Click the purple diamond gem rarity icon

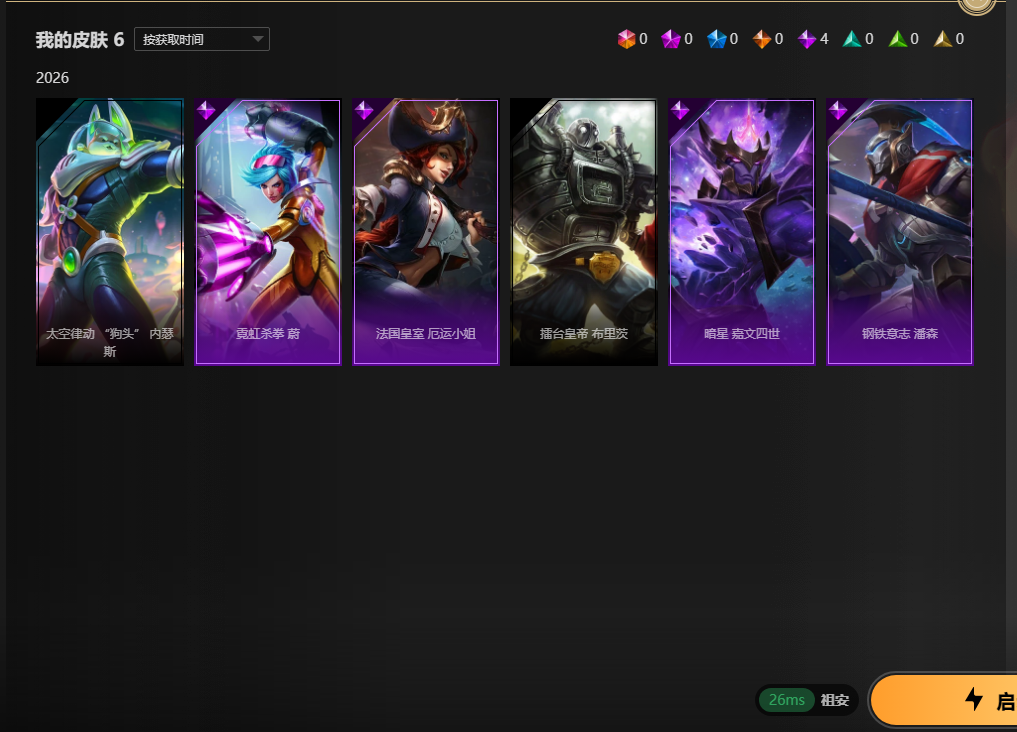(807, 40)
